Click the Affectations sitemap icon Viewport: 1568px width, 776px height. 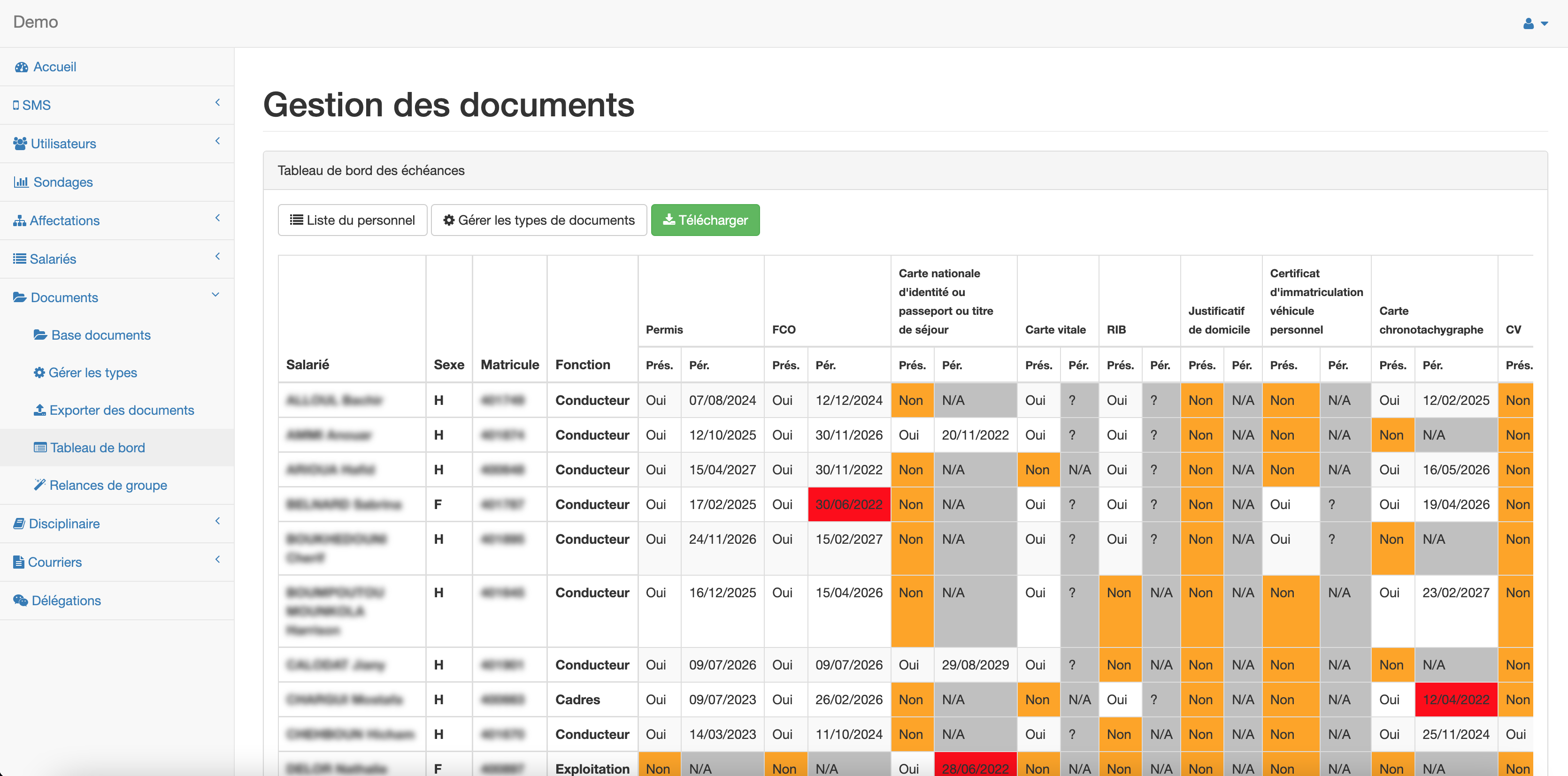[x=19, y=220]
